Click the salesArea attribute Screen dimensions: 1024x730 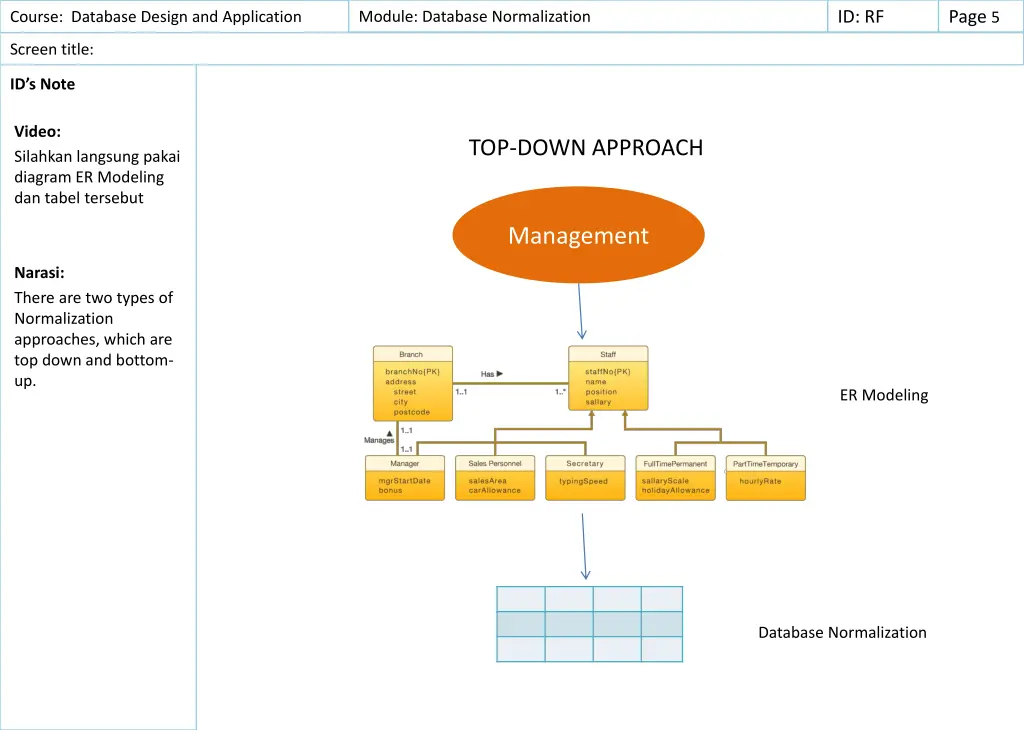click(x=487, y=481)
